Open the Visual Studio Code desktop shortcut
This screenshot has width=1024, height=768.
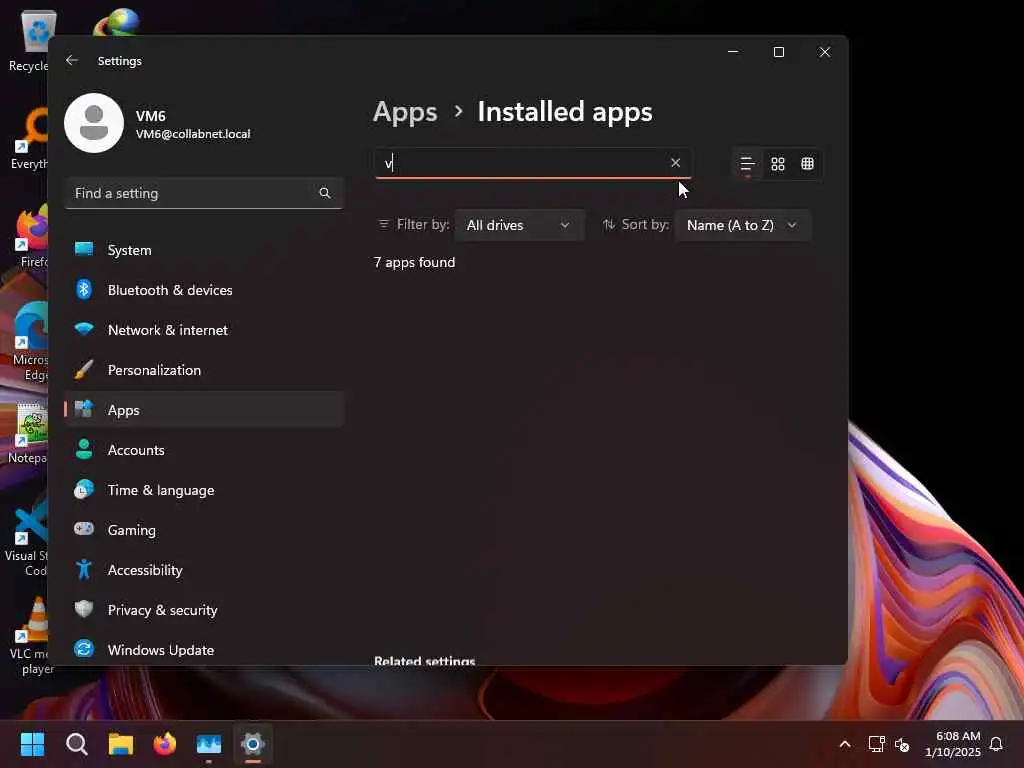(27, 537)
